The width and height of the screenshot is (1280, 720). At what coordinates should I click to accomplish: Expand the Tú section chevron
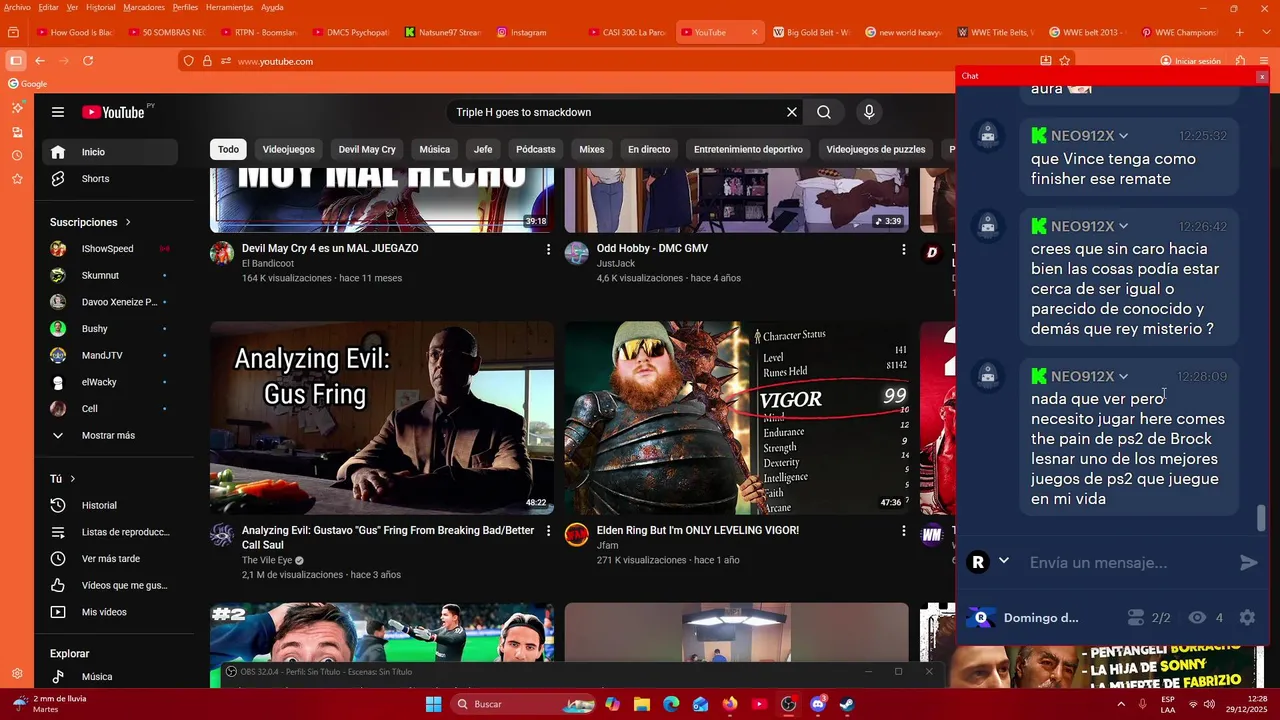pos(73,479)
